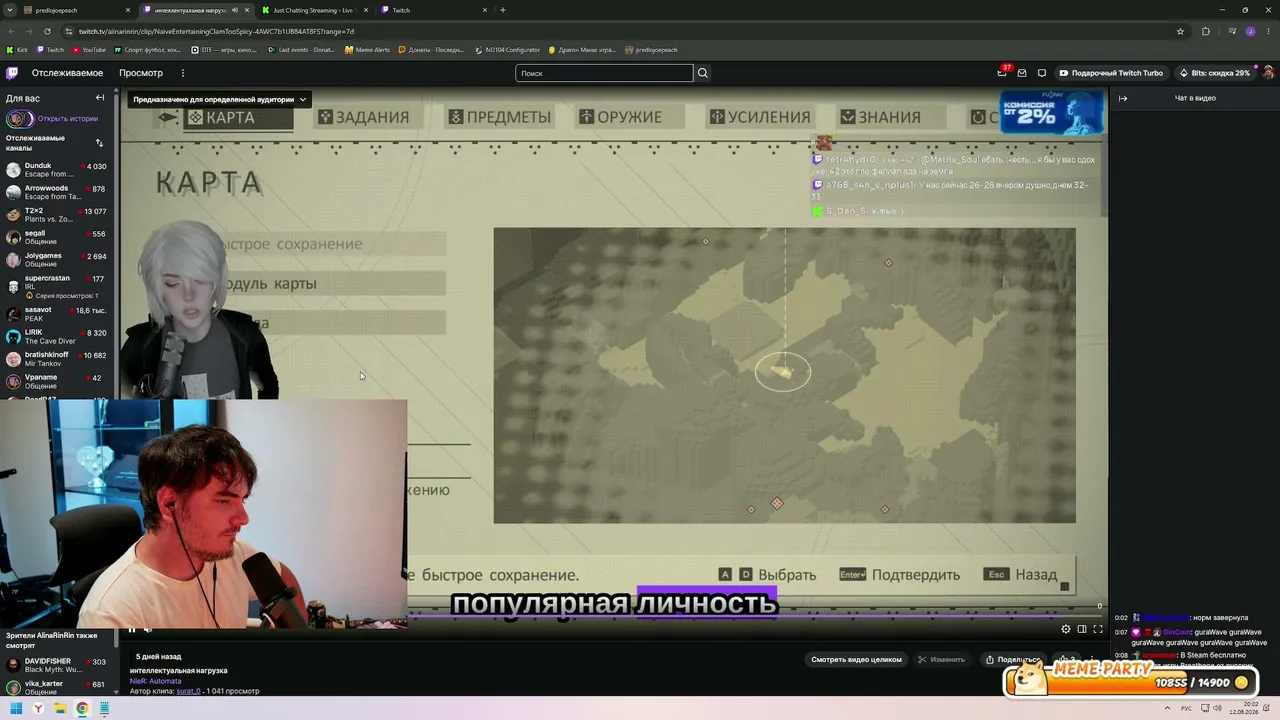Bookmark this page with the star
The image size is (1280, 720).
(x=1181, y=31)
